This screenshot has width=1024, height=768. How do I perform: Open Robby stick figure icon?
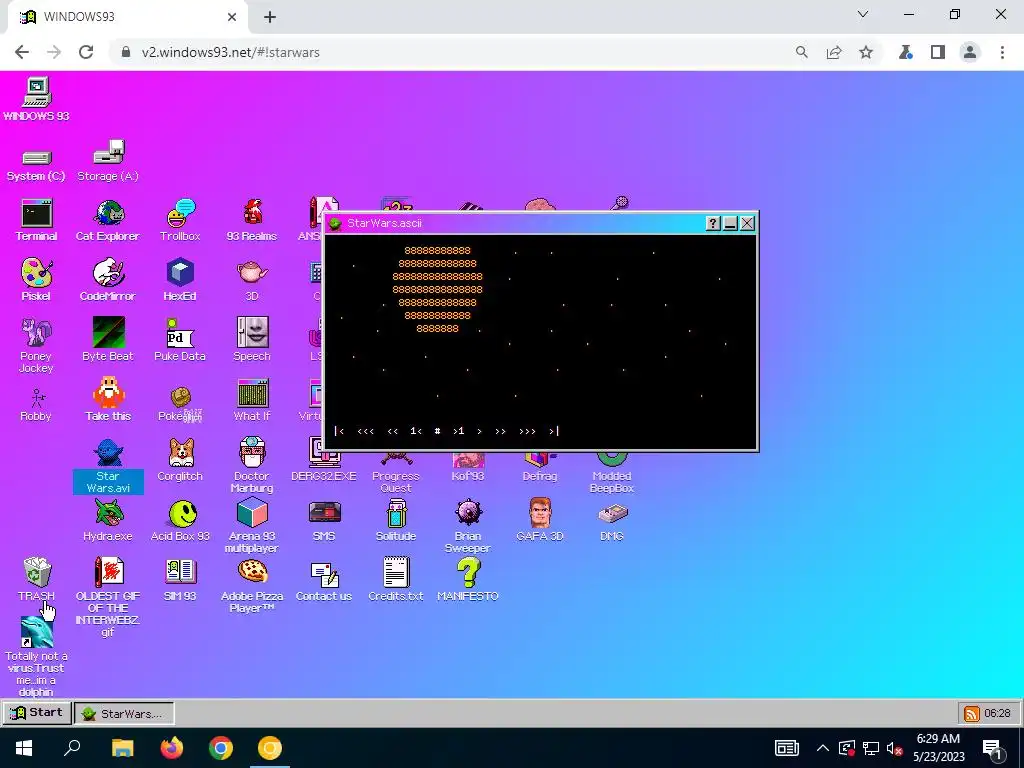tap(37, 397)
